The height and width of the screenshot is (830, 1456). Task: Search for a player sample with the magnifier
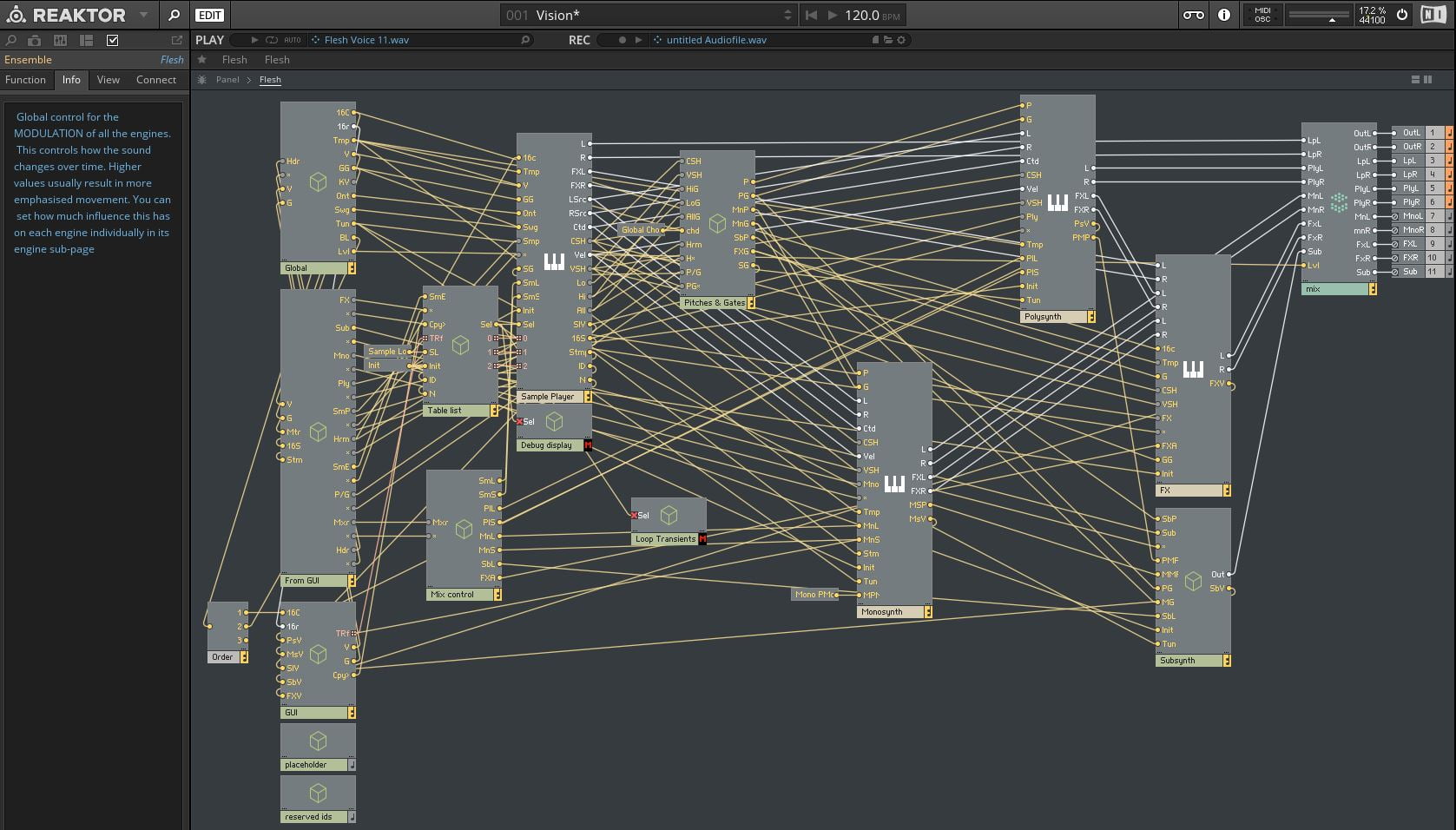point(525,40)
